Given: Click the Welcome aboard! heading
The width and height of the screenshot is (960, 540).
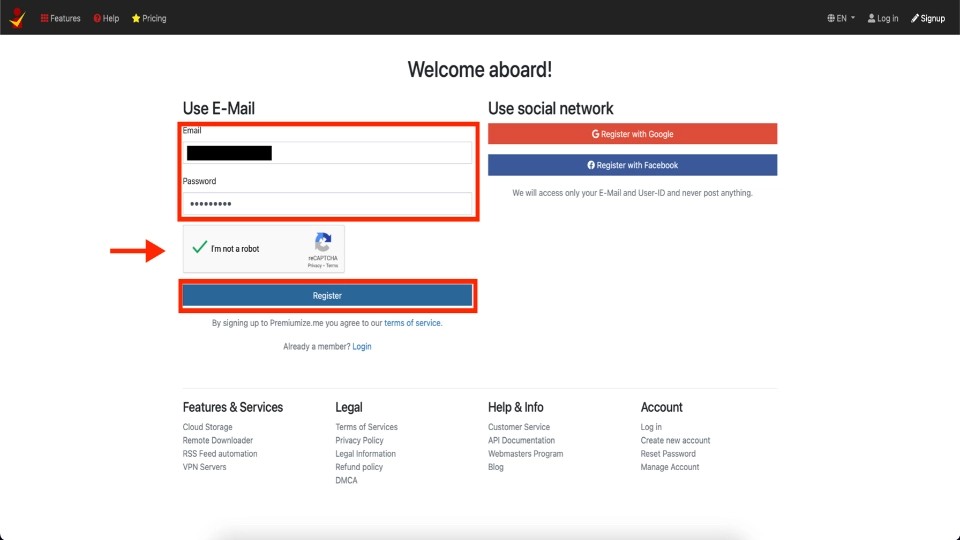Looking at the screenshot, I should (x=480, y=69).
